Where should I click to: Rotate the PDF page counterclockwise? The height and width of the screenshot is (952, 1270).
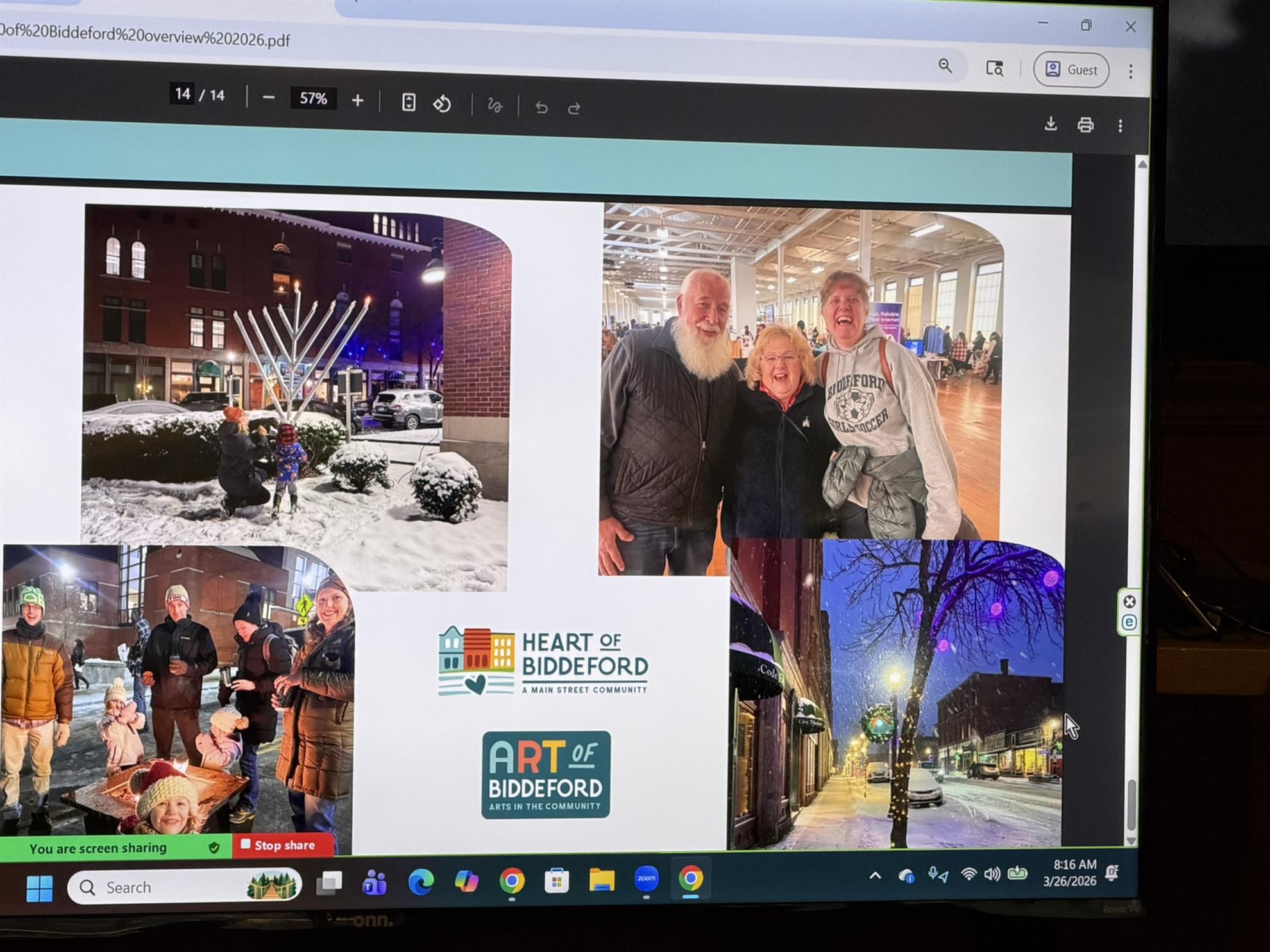442,104
